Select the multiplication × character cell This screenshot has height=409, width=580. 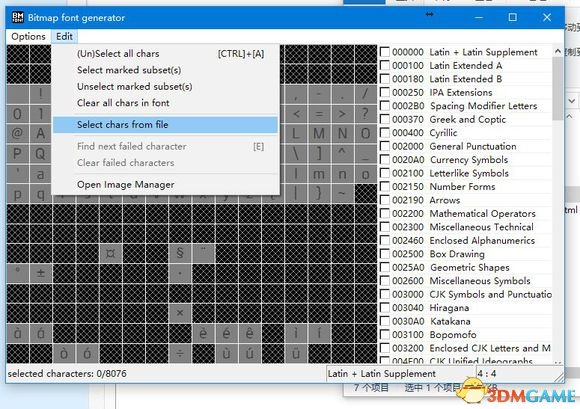click(180, 313)
